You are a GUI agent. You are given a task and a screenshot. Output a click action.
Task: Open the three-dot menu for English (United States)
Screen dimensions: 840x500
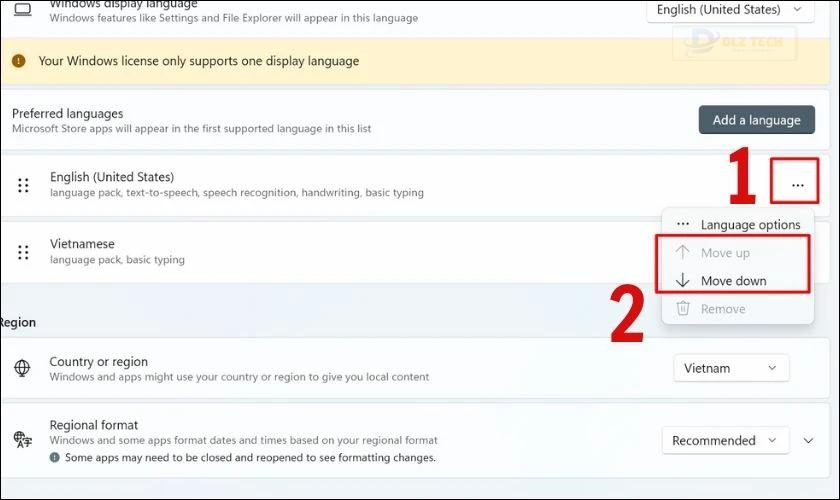tap(797, 185)
